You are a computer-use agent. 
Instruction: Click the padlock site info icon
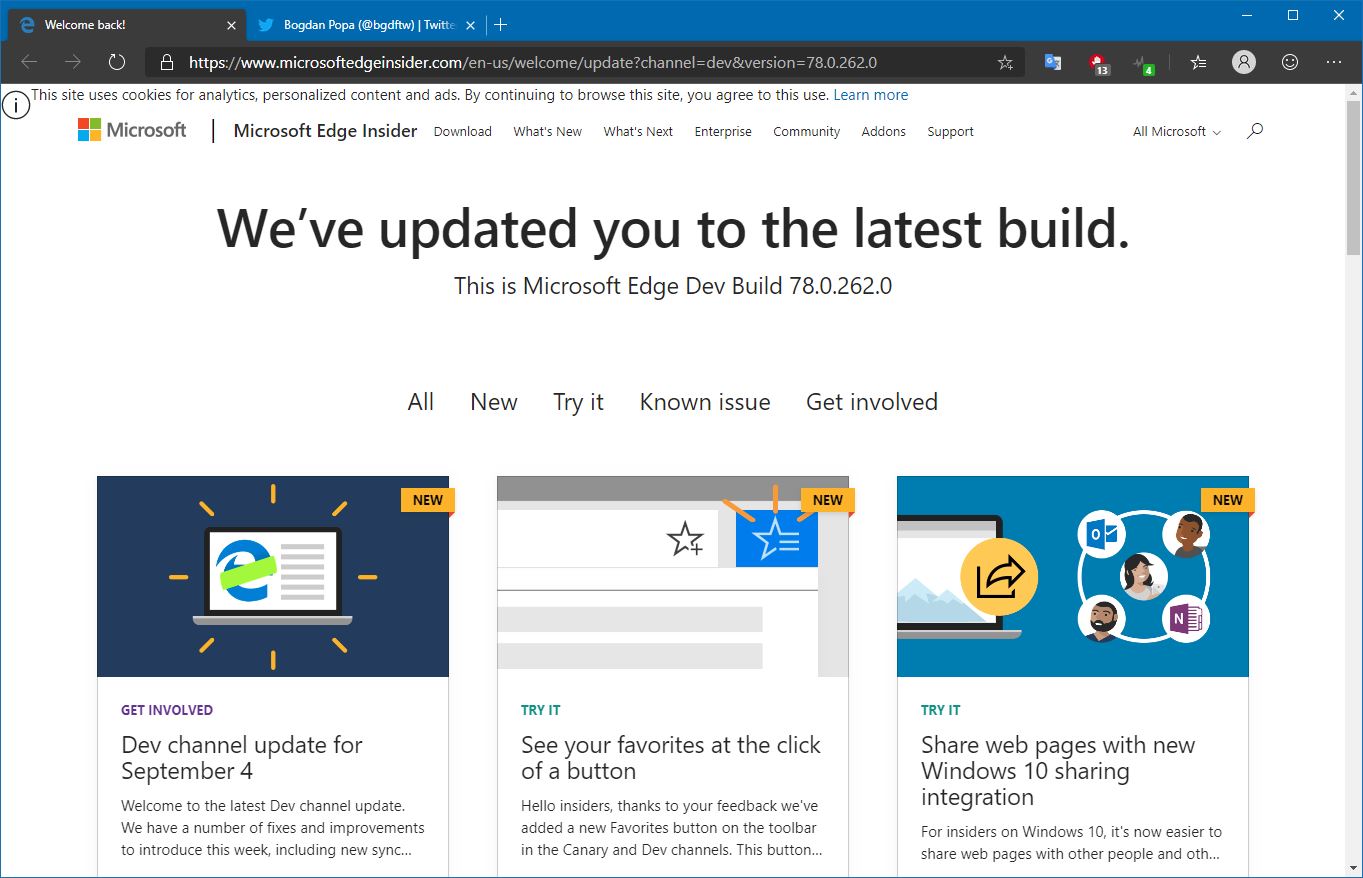pos(167,62)
